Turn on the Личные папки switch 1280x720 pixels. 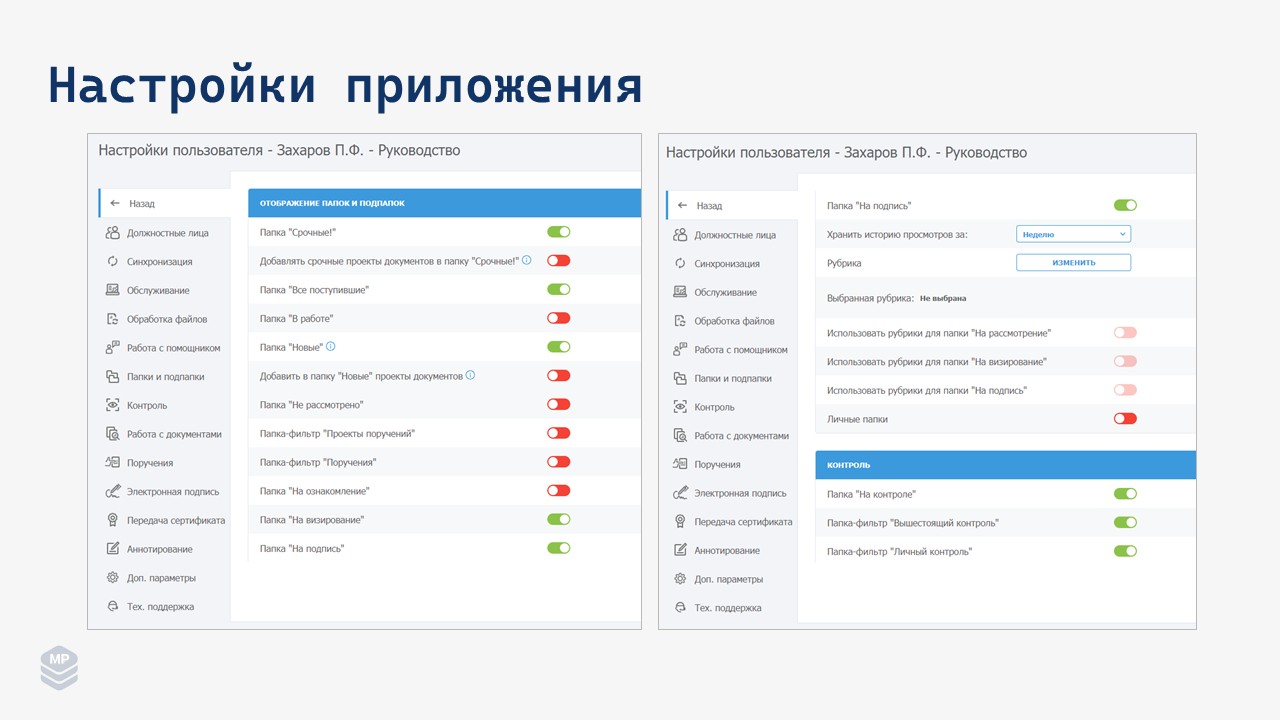[x=1125, y=419]
